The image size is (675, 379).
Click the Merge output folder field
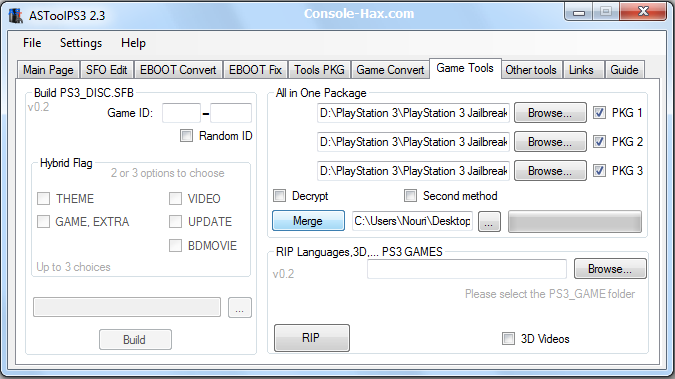(x=412, y=221)
